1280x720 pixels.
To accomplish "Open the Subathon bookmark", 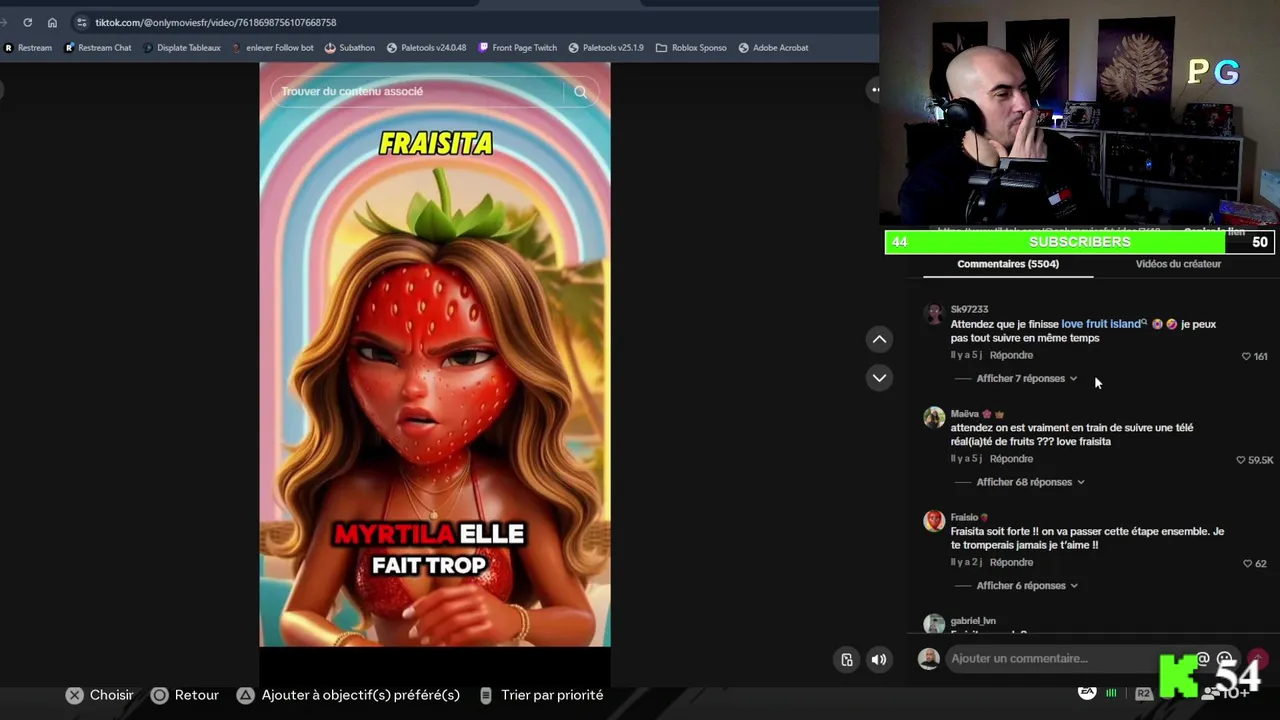I will click(x=350, y=47).
